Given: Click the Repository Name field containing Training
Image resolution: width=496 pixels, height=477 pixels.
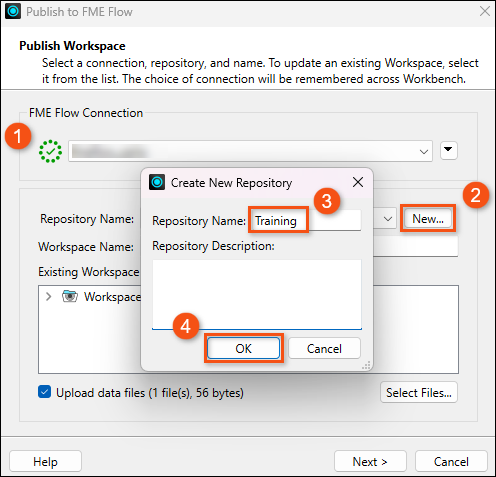Looking at the screenshot, I should [305, 220].
